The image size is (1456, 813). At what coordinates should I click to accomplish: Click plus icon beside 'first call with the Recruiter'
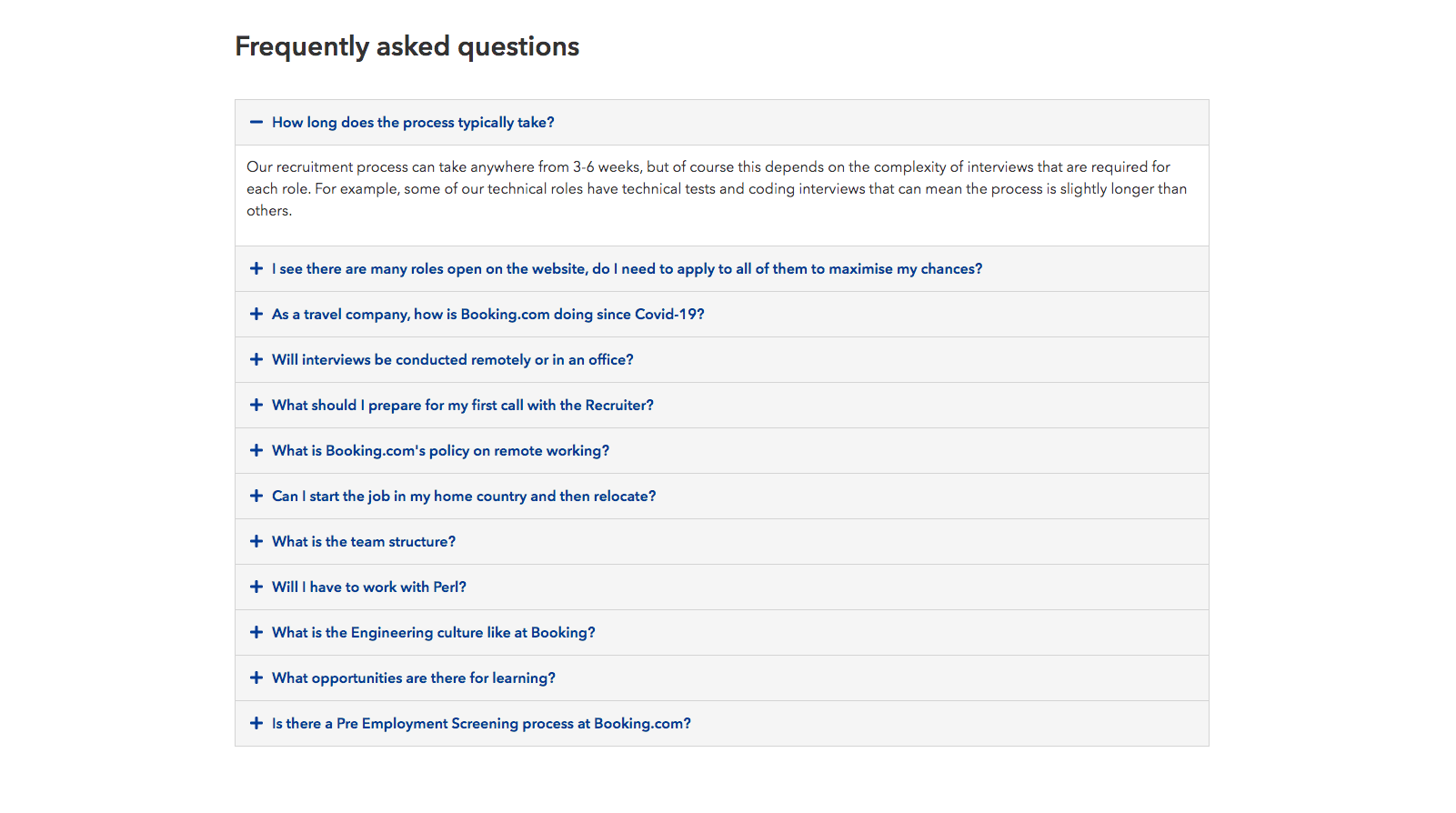[x=256, y=405]
